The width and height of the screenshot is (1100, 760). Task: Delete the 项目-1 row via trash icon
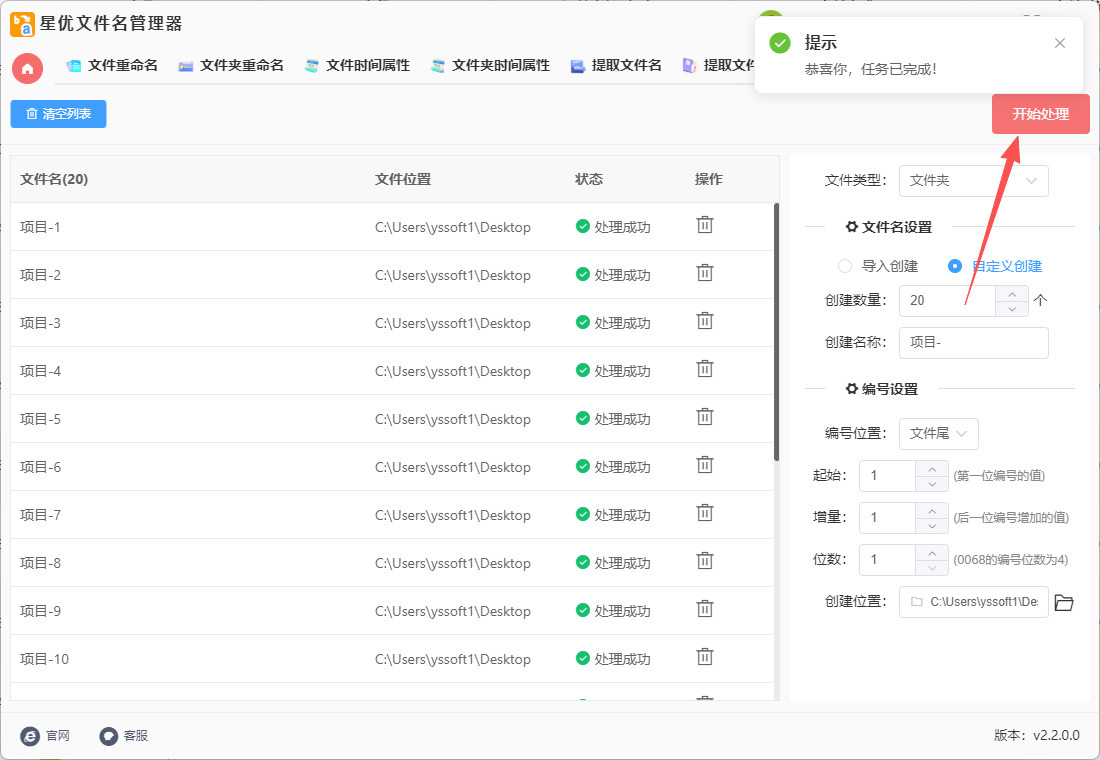705,225
